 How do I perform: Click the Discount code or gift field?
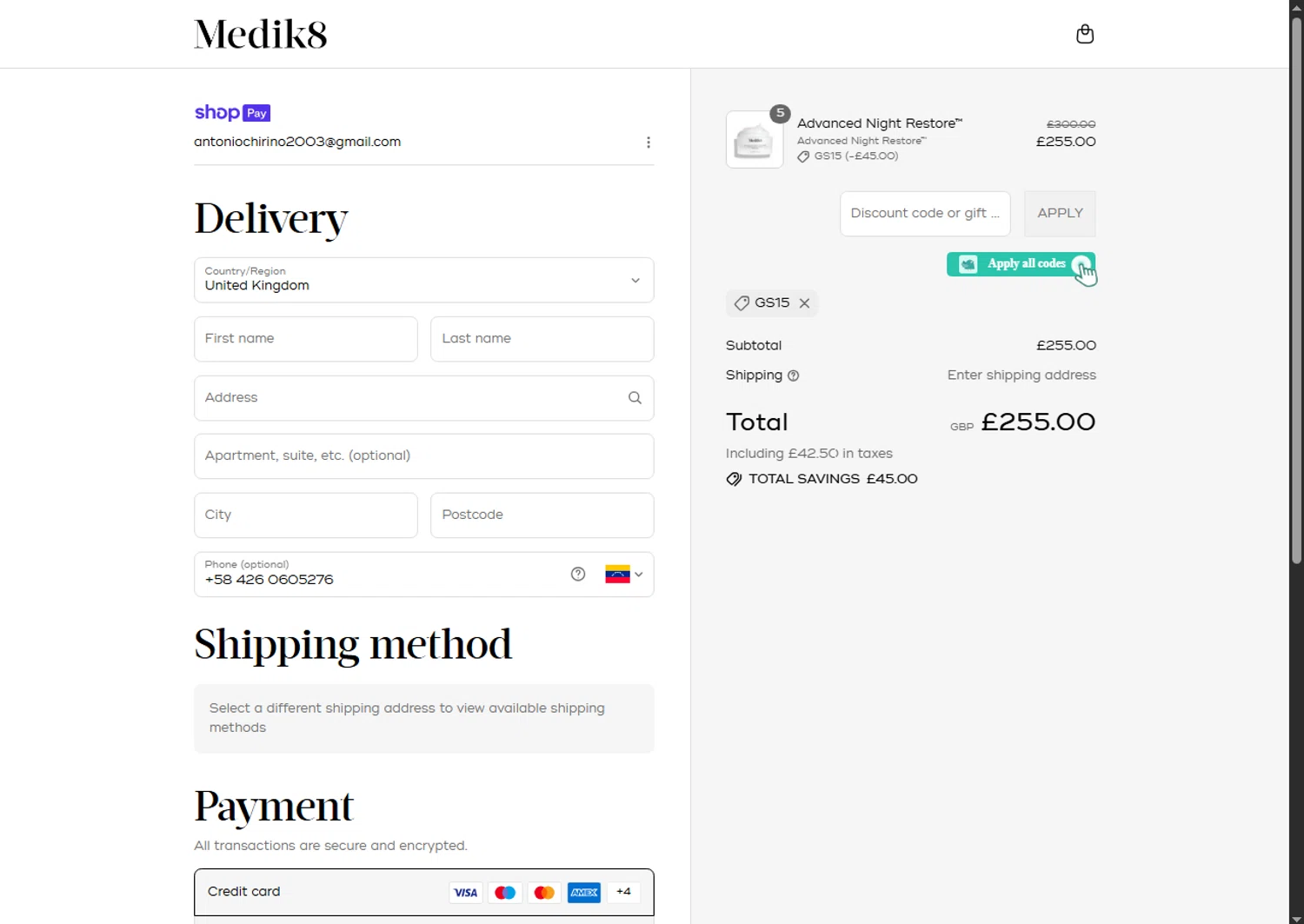(x=925, y=214)
